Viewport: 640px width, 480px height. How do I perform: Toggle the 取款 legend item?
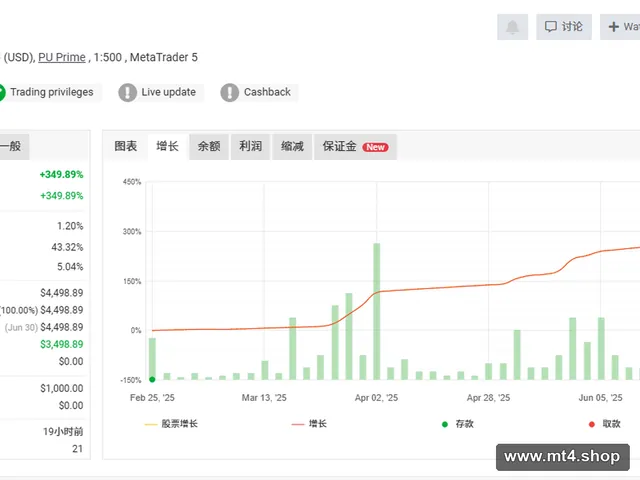click(x=604, y=424)
